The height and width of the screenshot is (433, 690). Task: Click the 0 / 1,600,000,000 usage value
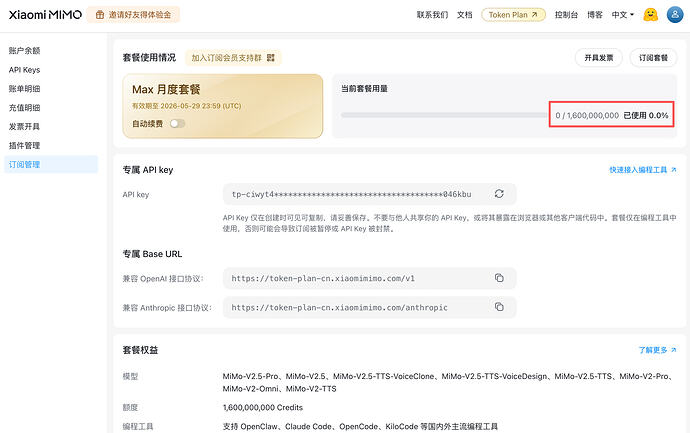pos(587,115)
